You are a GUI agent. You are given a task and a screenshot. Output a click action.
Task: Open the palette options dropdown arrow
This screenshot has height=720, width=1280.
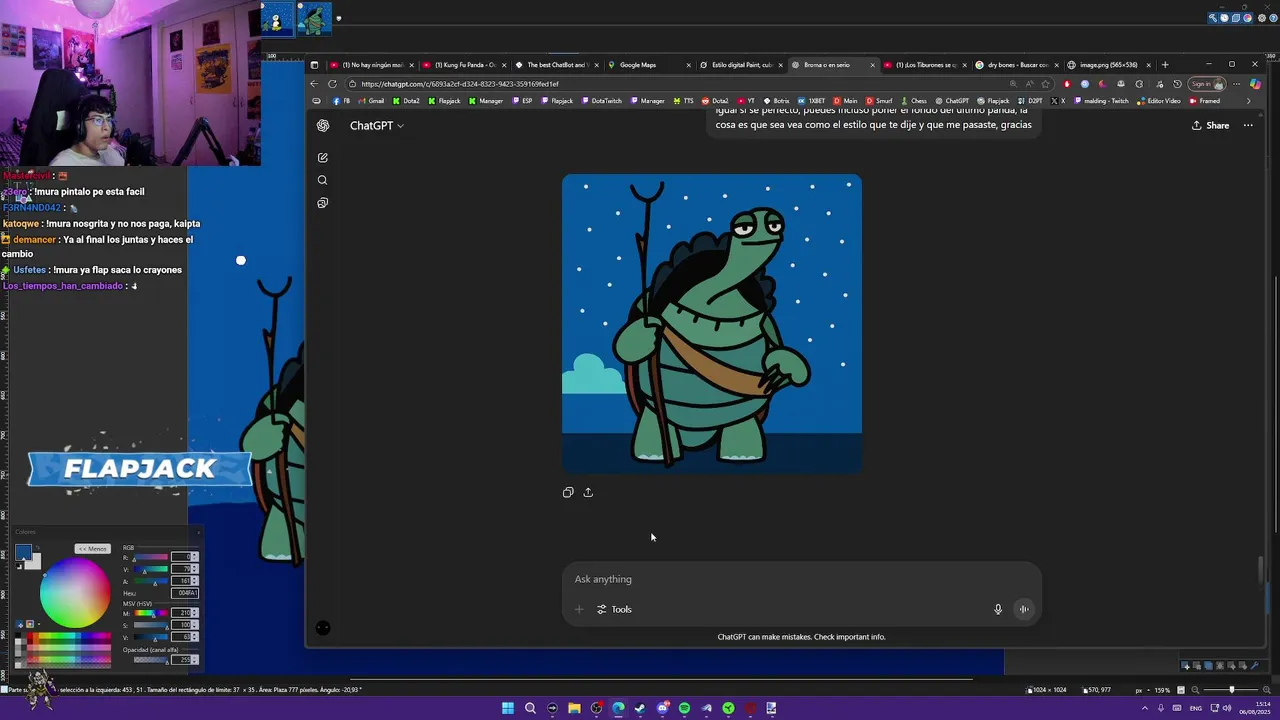coord(39,624)
